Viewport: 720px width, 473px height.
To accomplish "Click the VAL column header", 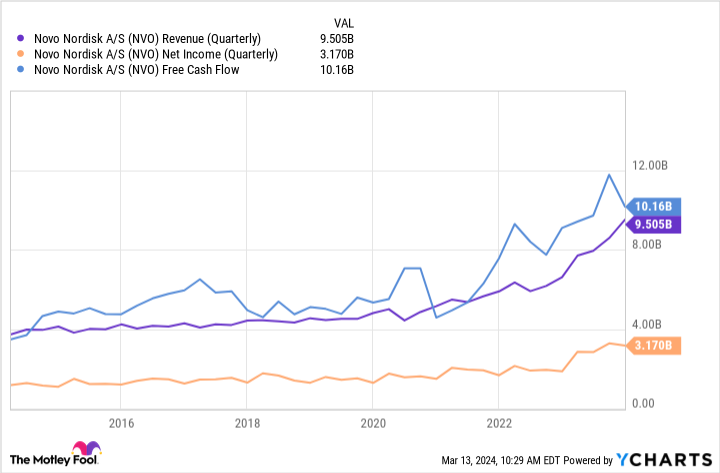I will tap(343, 23).
